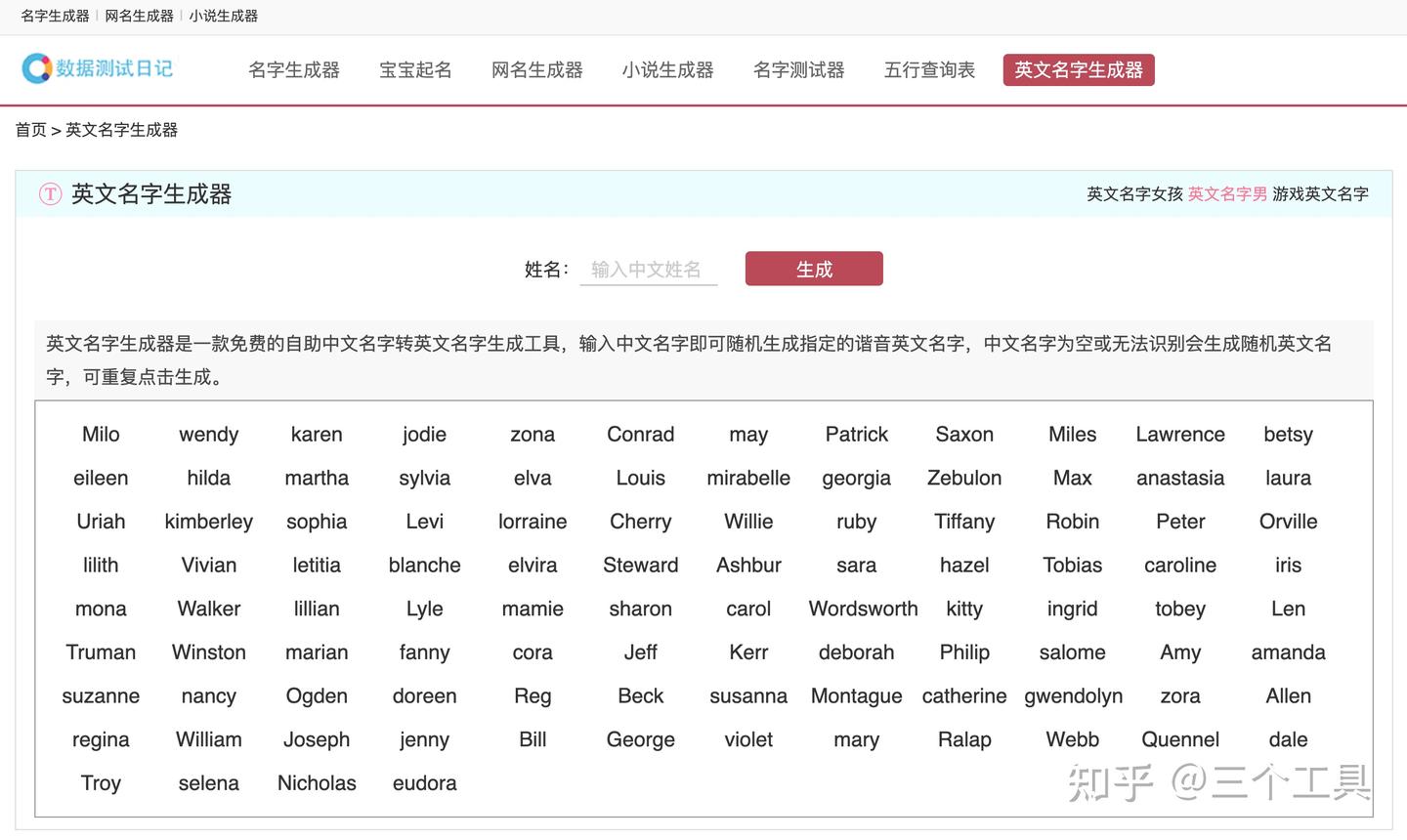1407x840 pixels.
Task: Select the name salome
Action: coord(1073,652)
